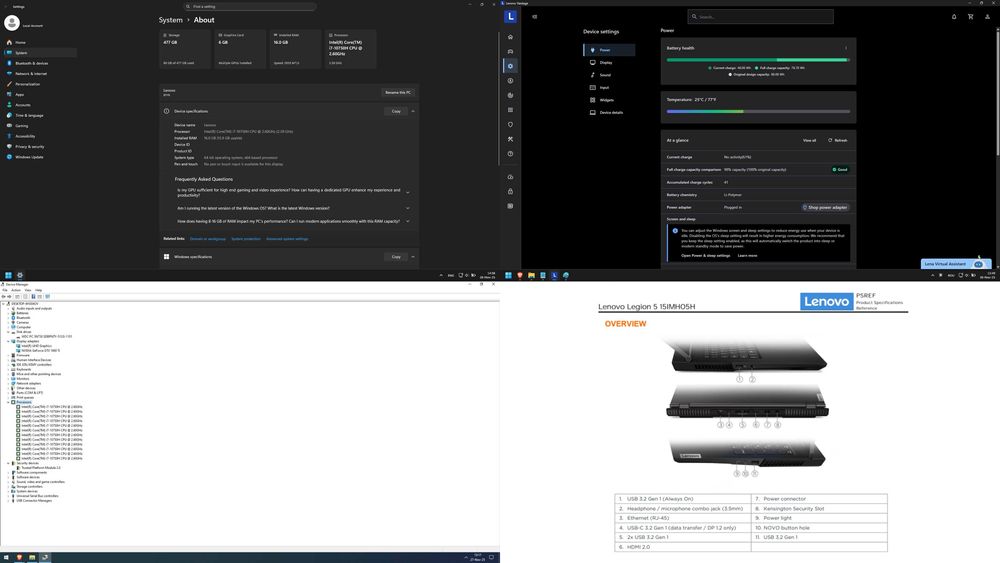1000x563 pixels.
Task: Click the Find a setting search box
Action: point(250,6)
